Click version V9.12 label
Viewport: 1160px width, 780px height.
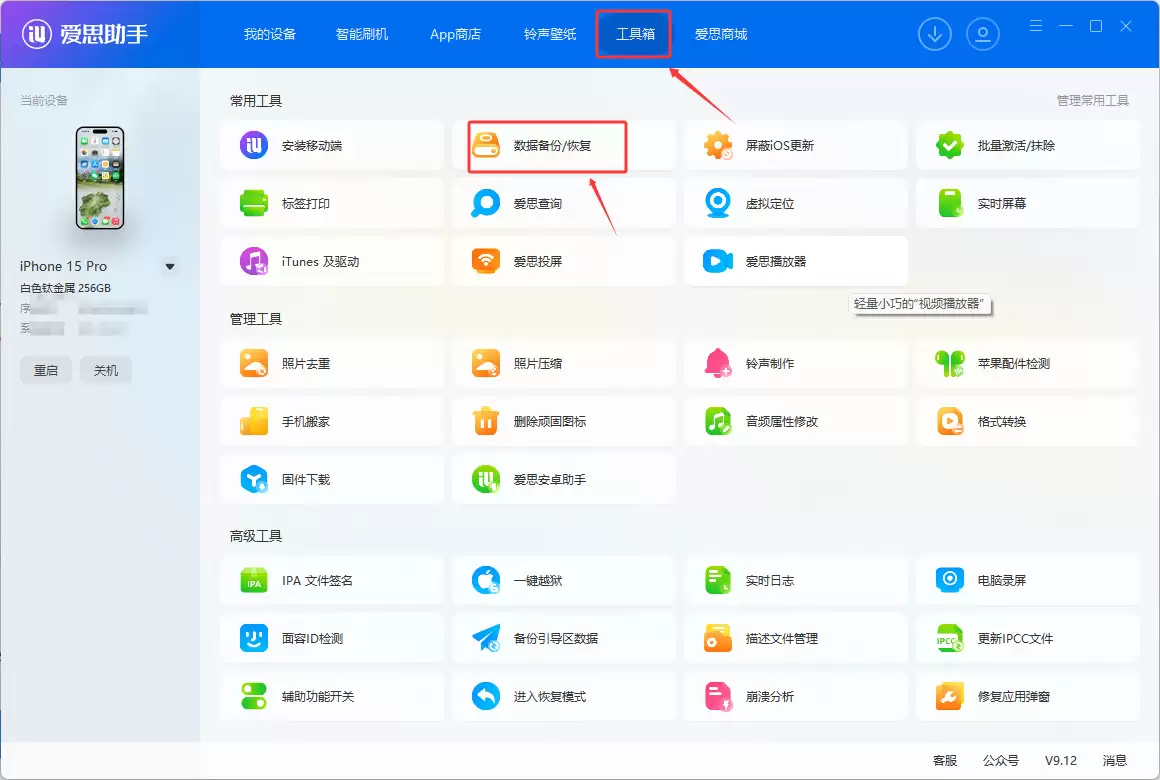[1061, 761]
